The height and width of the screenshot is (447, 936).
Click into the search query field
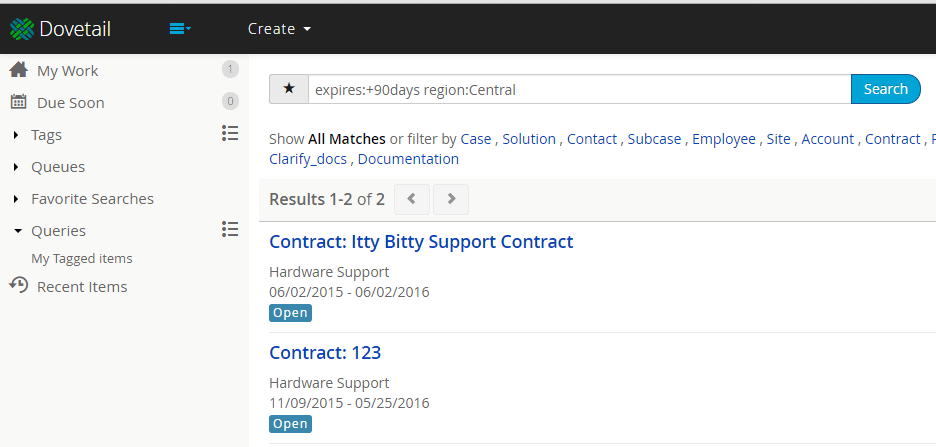click(x=579, y=90)
